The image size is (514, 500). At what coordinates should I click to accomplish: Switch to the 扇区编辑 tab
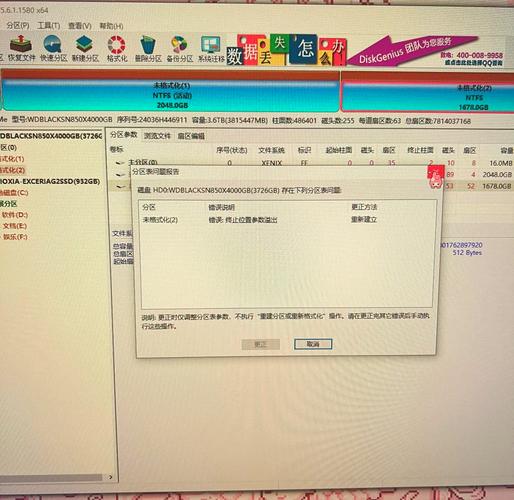coord(191,136)
